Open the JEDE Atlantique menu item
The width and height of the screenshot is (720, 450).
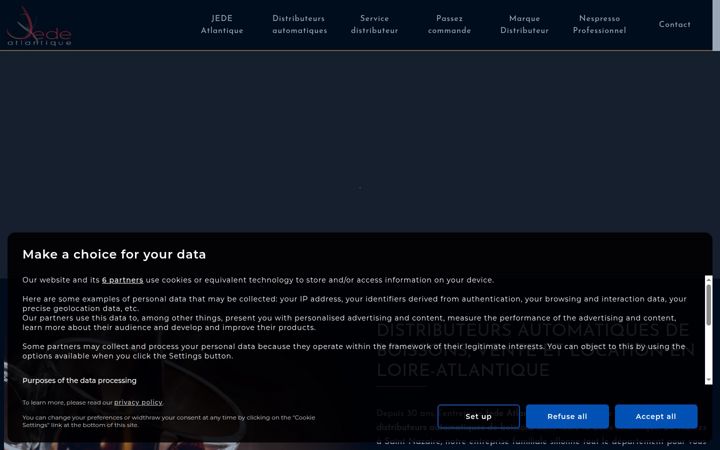222,24
